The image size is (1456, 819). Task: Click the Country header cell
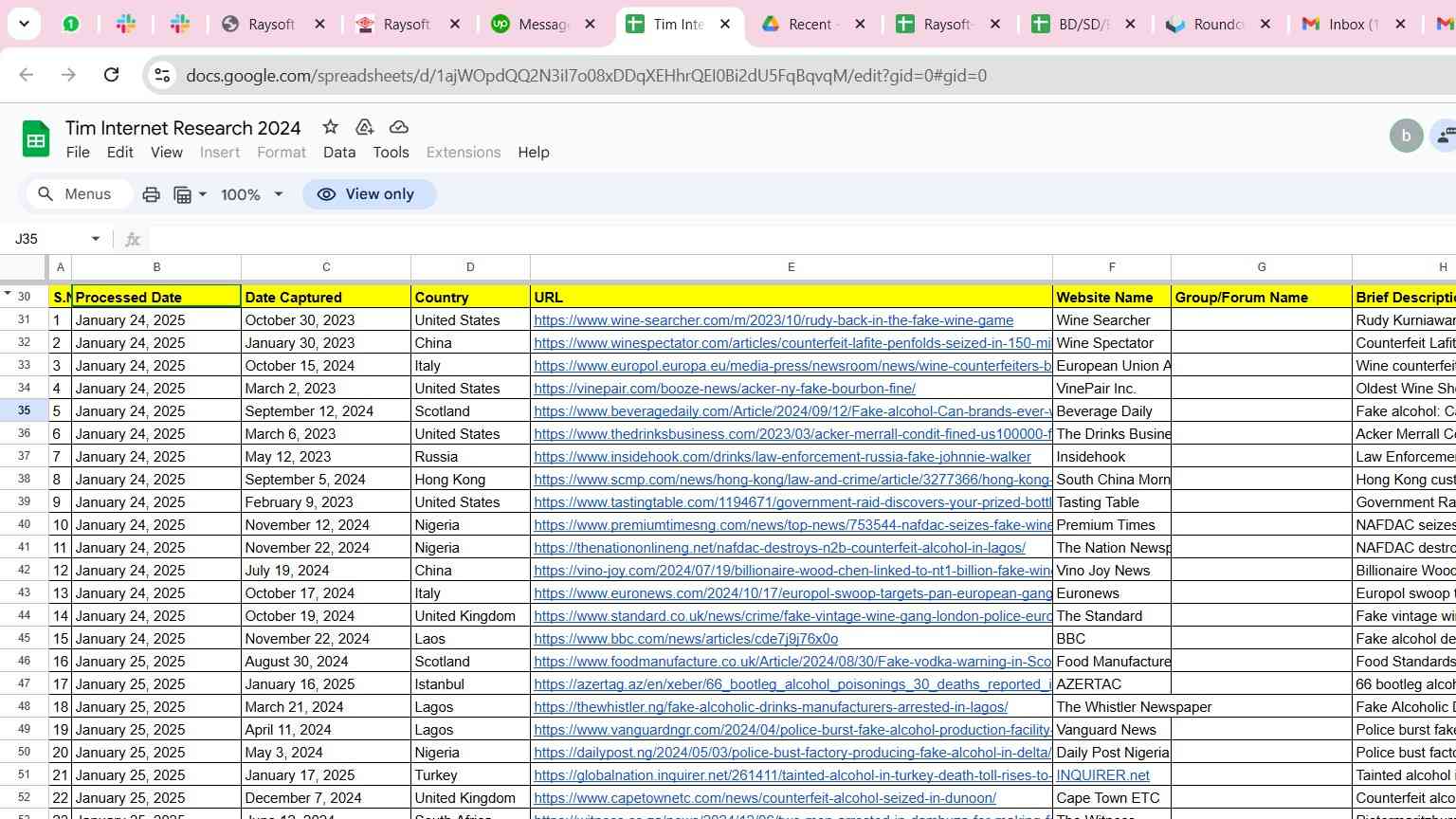(x=470, y=297)
